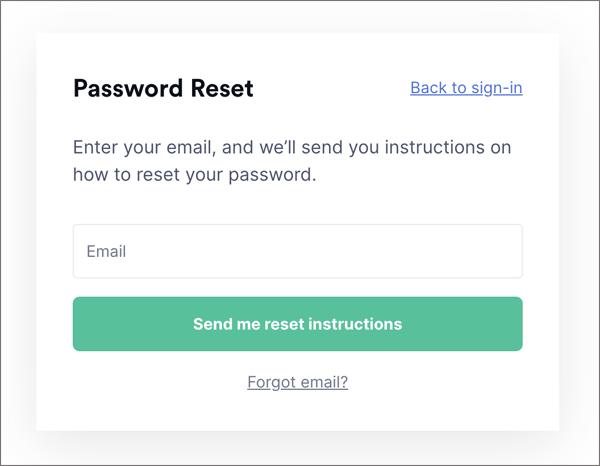Screen dimensions: 600x466
Task: Open the Forgot email? link
Action: point(297,381)
